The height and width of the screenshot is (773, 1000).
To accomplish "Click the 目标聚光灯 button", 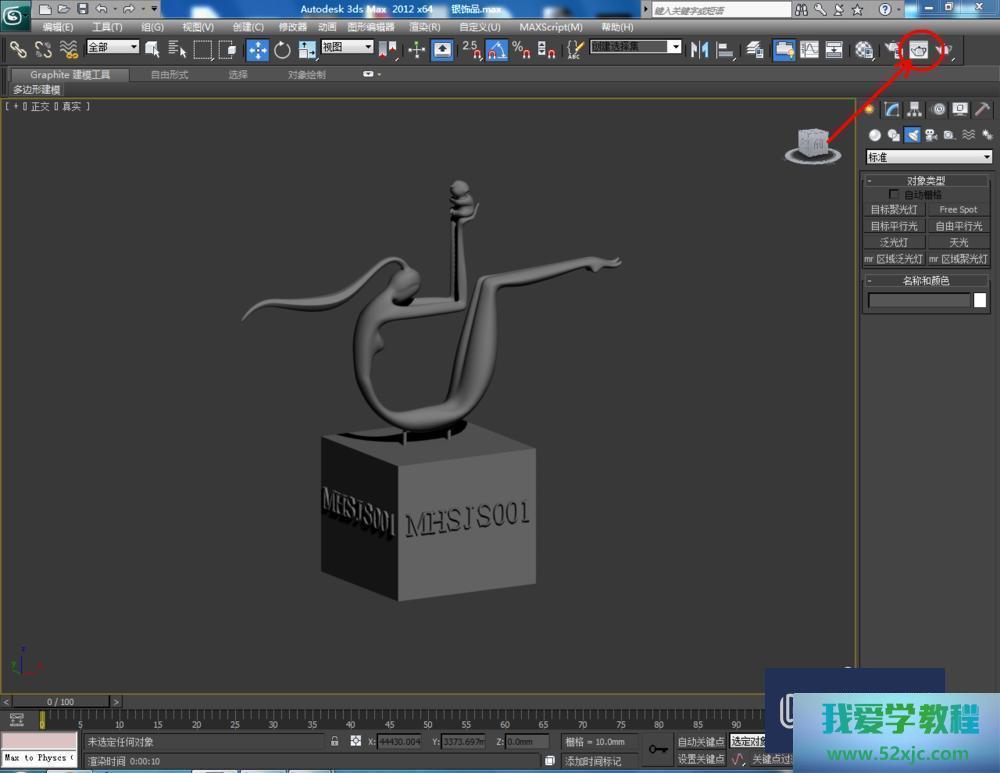I will [x=893, y=210].
